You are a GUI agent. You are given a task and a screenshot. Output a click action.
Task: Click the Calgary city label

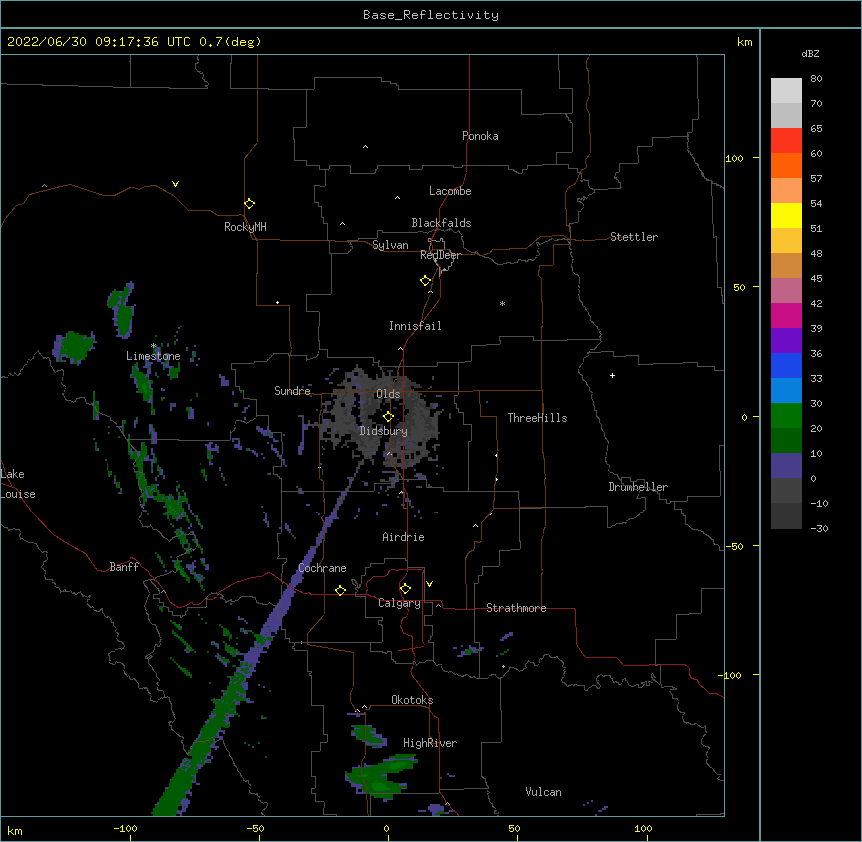(399, 603)
